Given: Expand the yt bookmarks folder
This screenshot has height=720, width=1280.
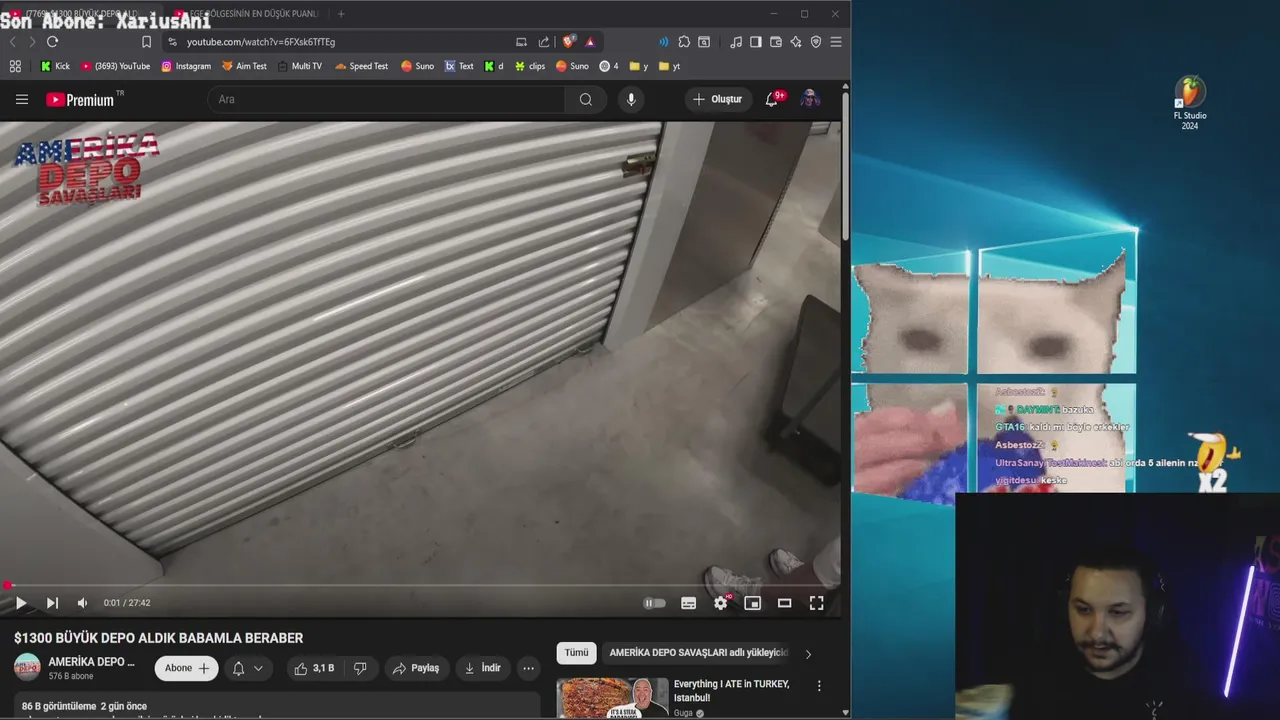Looking at the screenshot, I should [669, 66].
